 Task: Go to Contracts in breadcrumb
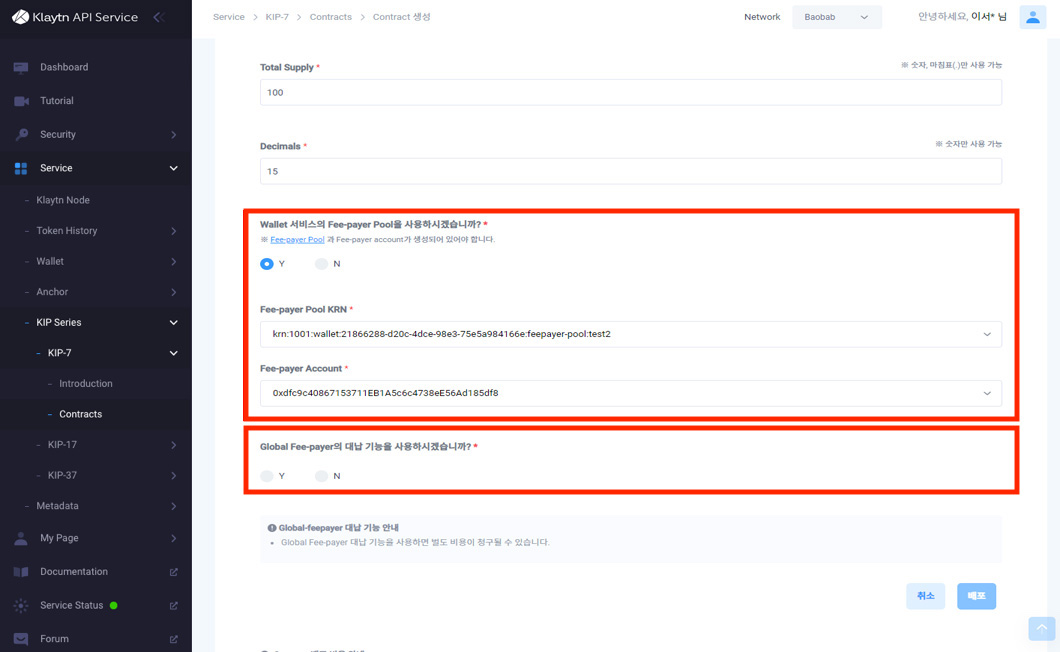tap(331, 17)
